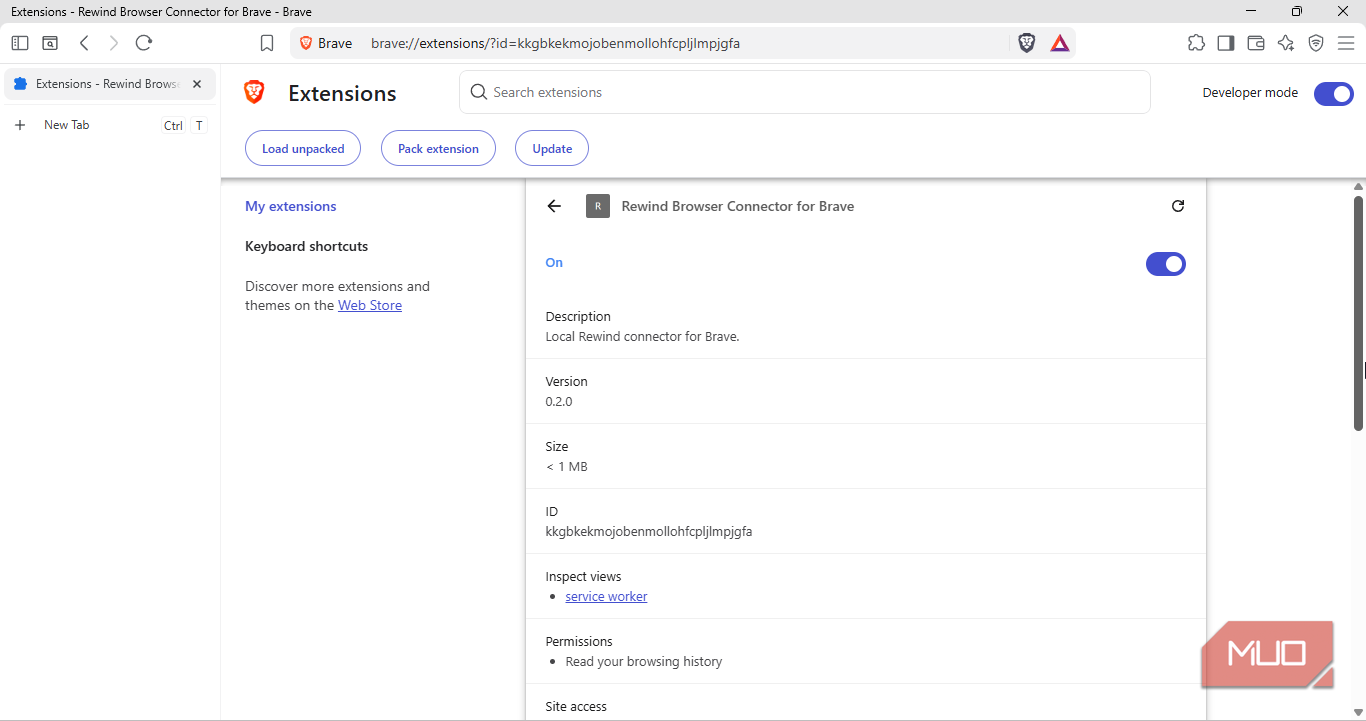Open the Brave VPN shield icon
The width and height of the screenshot is (1366, 721).
1316,43
